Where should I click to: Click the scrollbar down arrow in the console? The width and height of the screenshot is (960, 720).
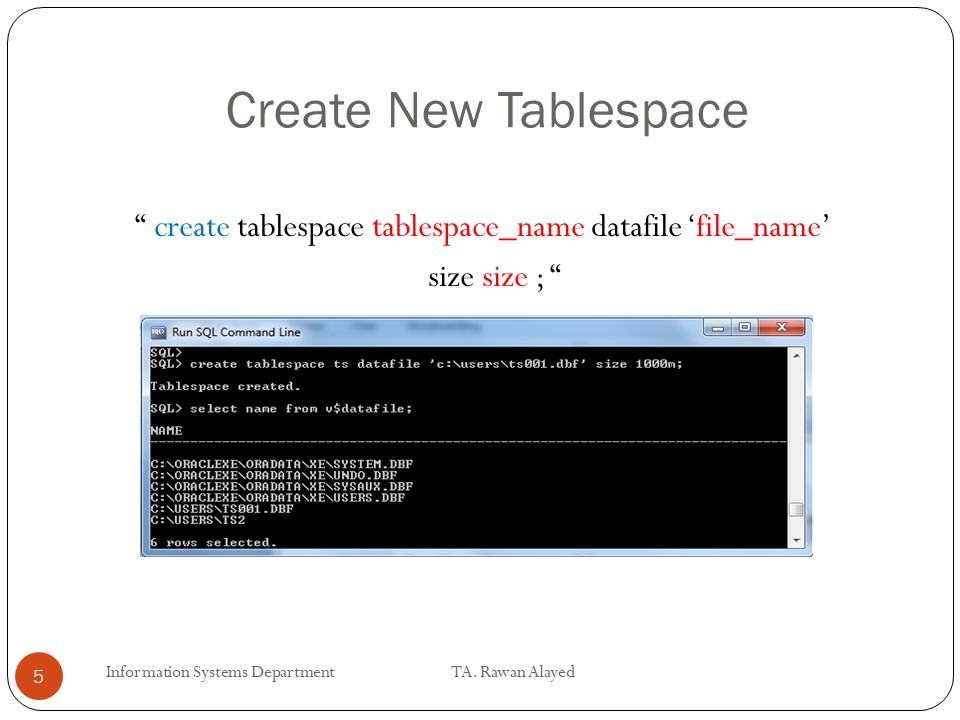click(797, 539)
